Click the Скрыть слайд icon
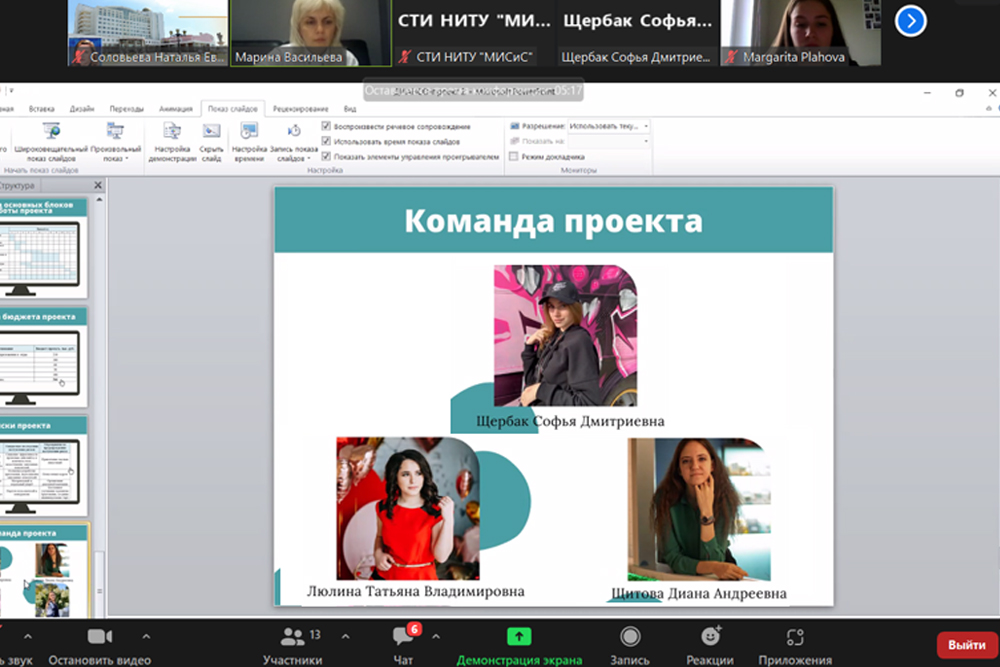 211,131
